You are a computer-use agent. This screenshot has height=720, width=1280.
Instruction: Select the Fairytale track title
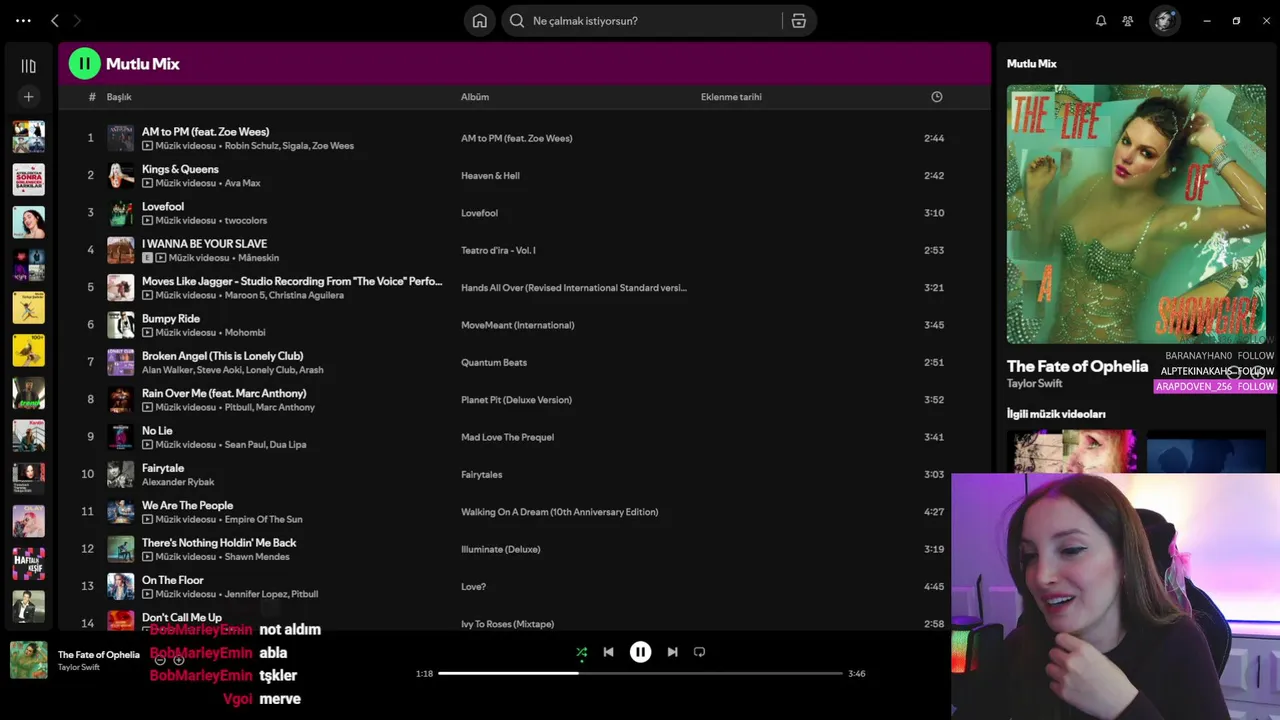point(163,468)
